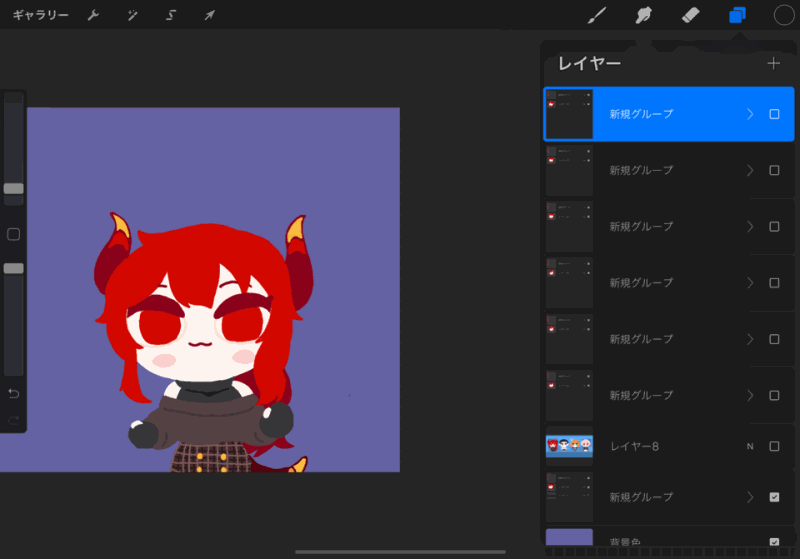Select the name of second 新規グループ from top
The image size is (800, 559).
point(641,170)
